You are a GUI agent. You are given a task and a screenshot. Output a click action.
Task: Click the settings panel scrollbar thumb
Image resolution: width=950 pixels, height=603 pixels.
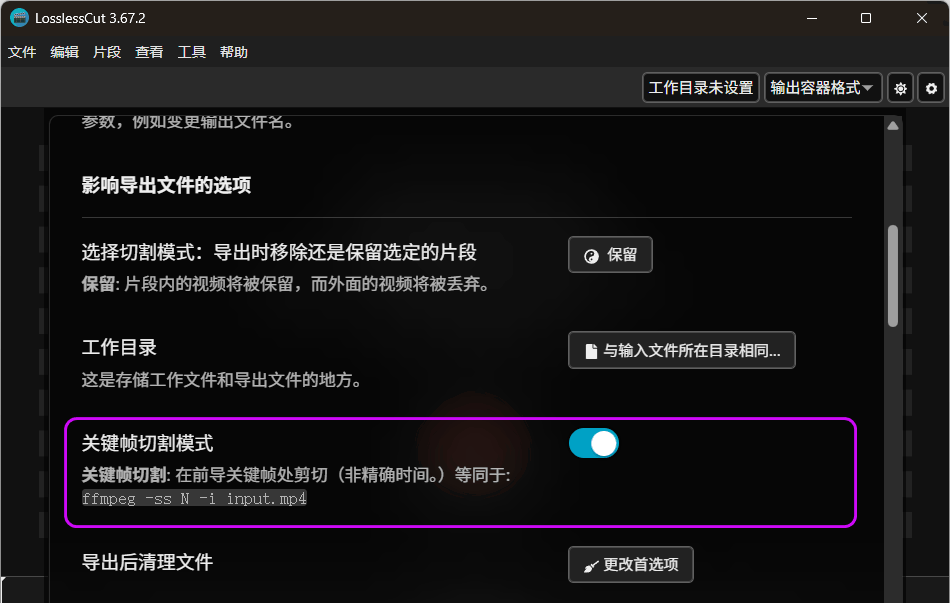point(893,275)
